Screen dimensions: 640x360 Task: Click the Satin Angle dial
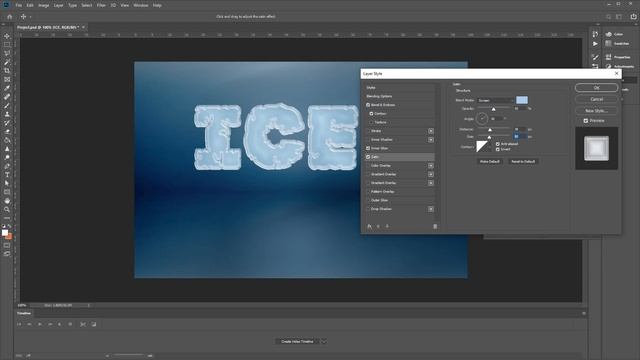[x=482, y=119]
